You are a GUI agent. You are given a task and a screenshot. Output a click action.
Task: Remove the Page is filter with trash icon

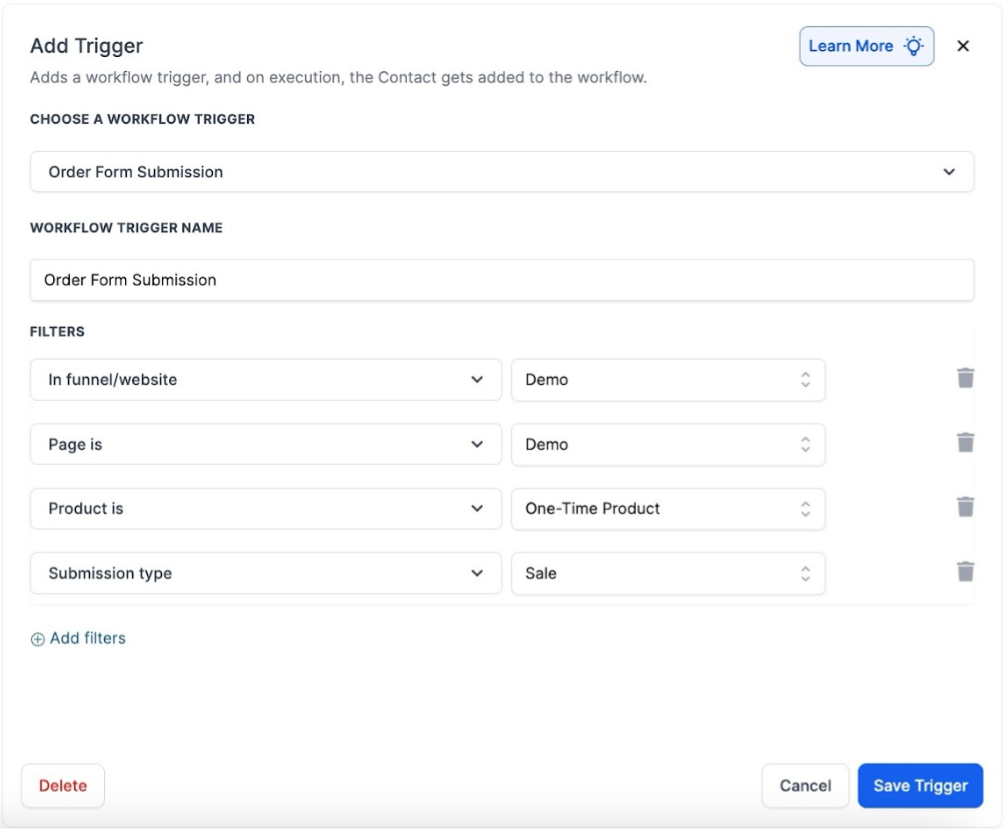(x=965, y=442)
